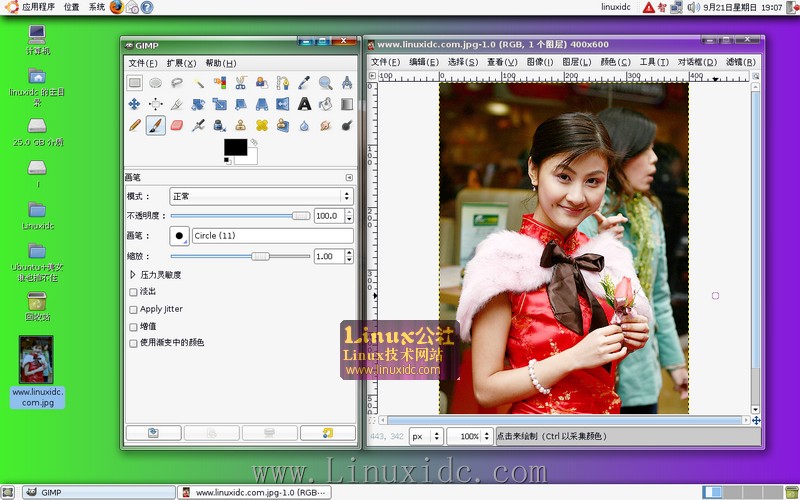Expand the 压力灵敏度 section

[134, 274]
